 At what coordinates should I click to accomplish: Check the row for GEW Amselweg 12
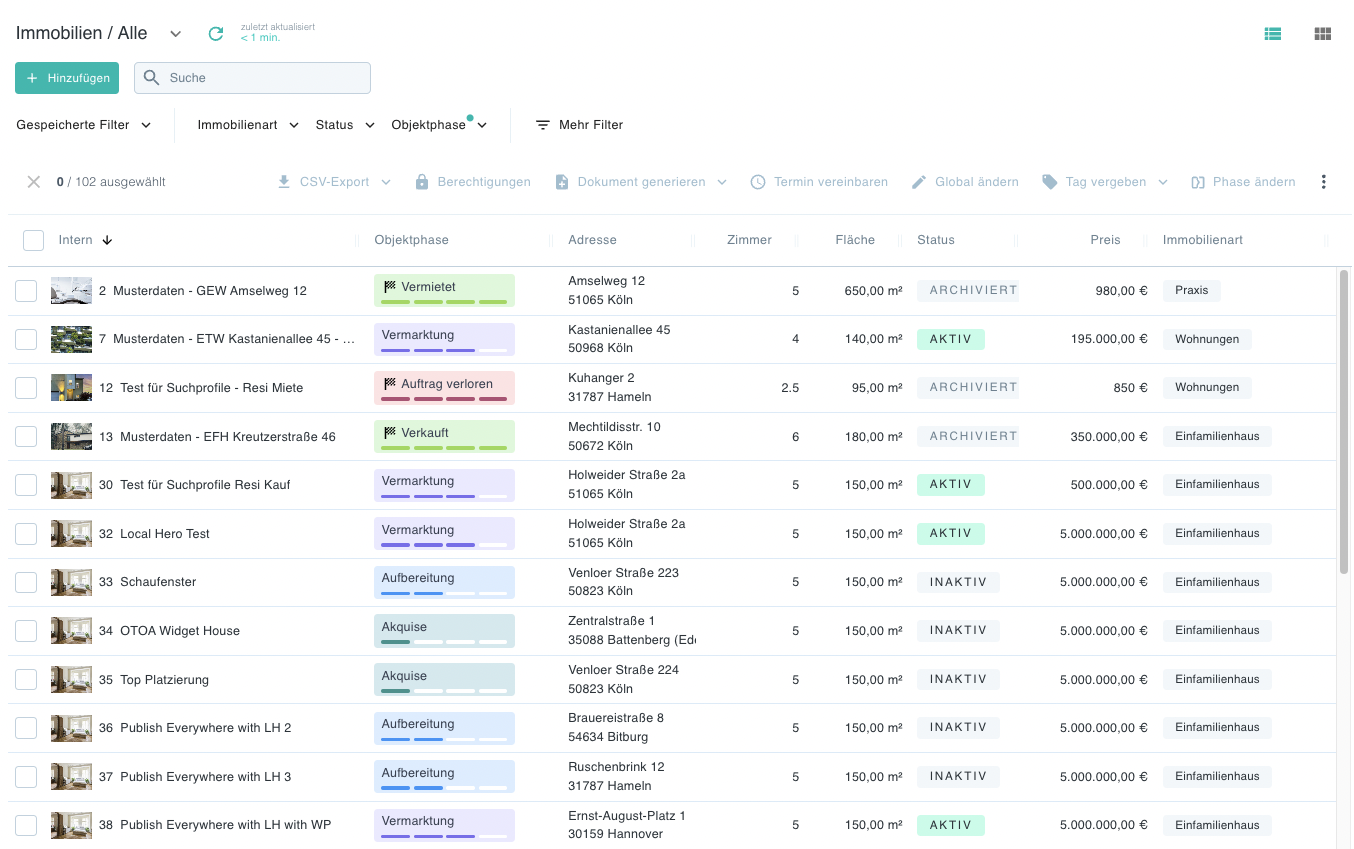pos(26,291)
